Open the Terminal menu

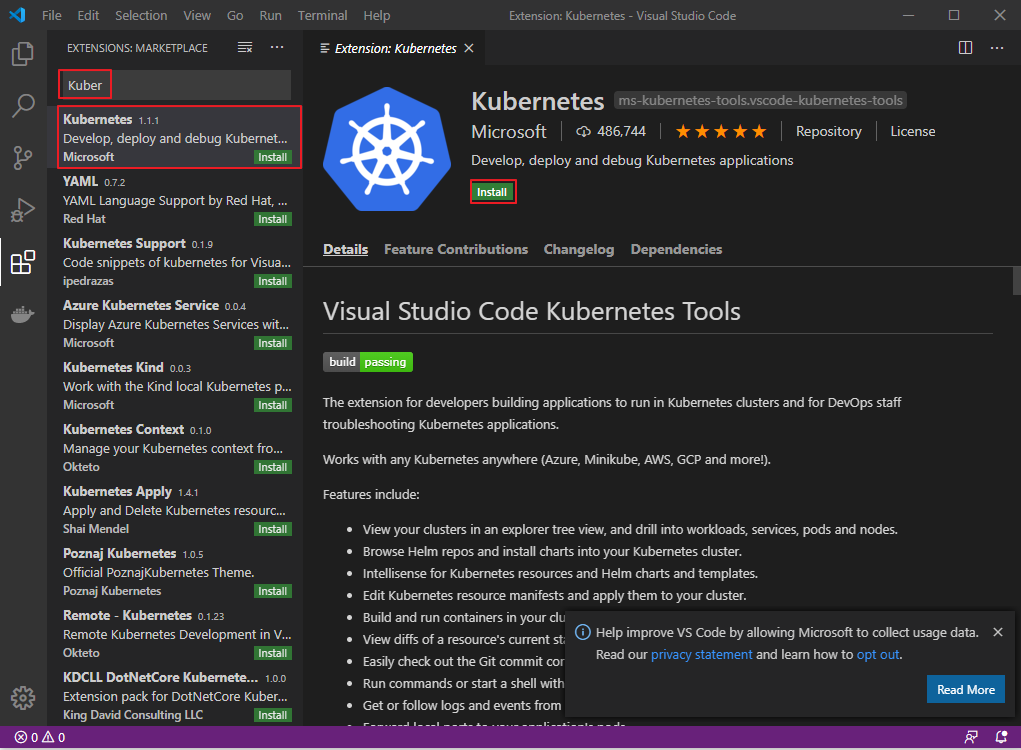tap(322, 16)
